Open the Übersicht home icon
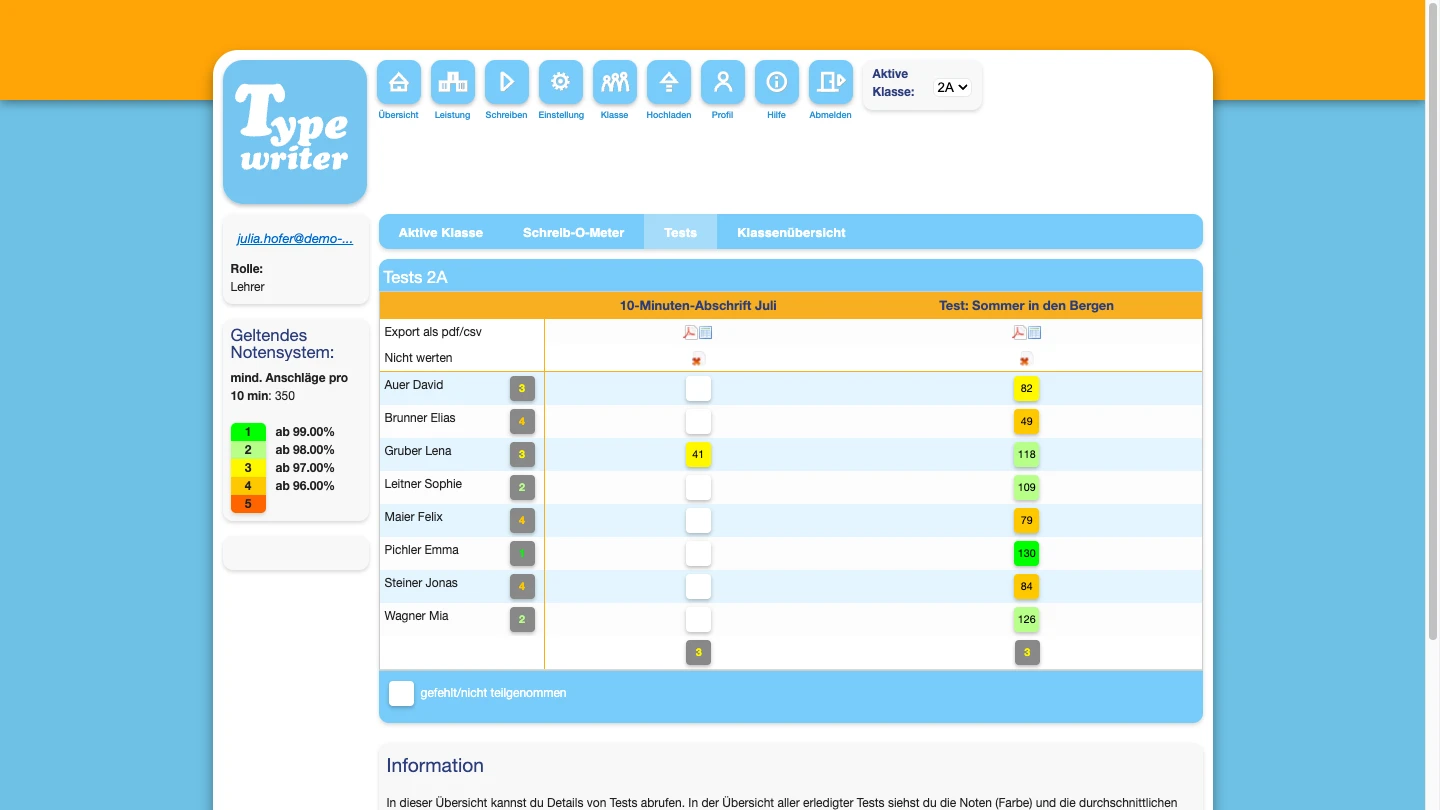Viewport: 1440px width, 810px height. (x=399, y=82)
